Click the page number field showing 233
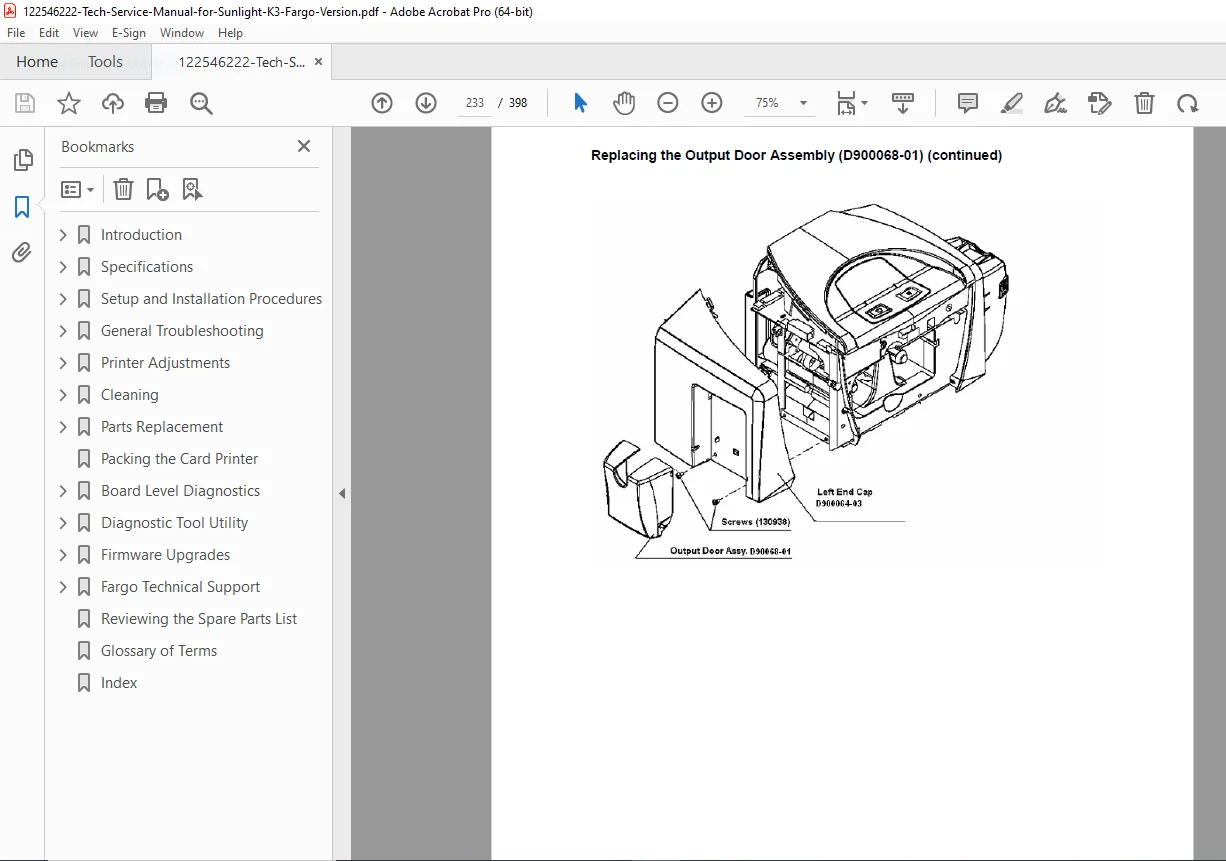 475,103
